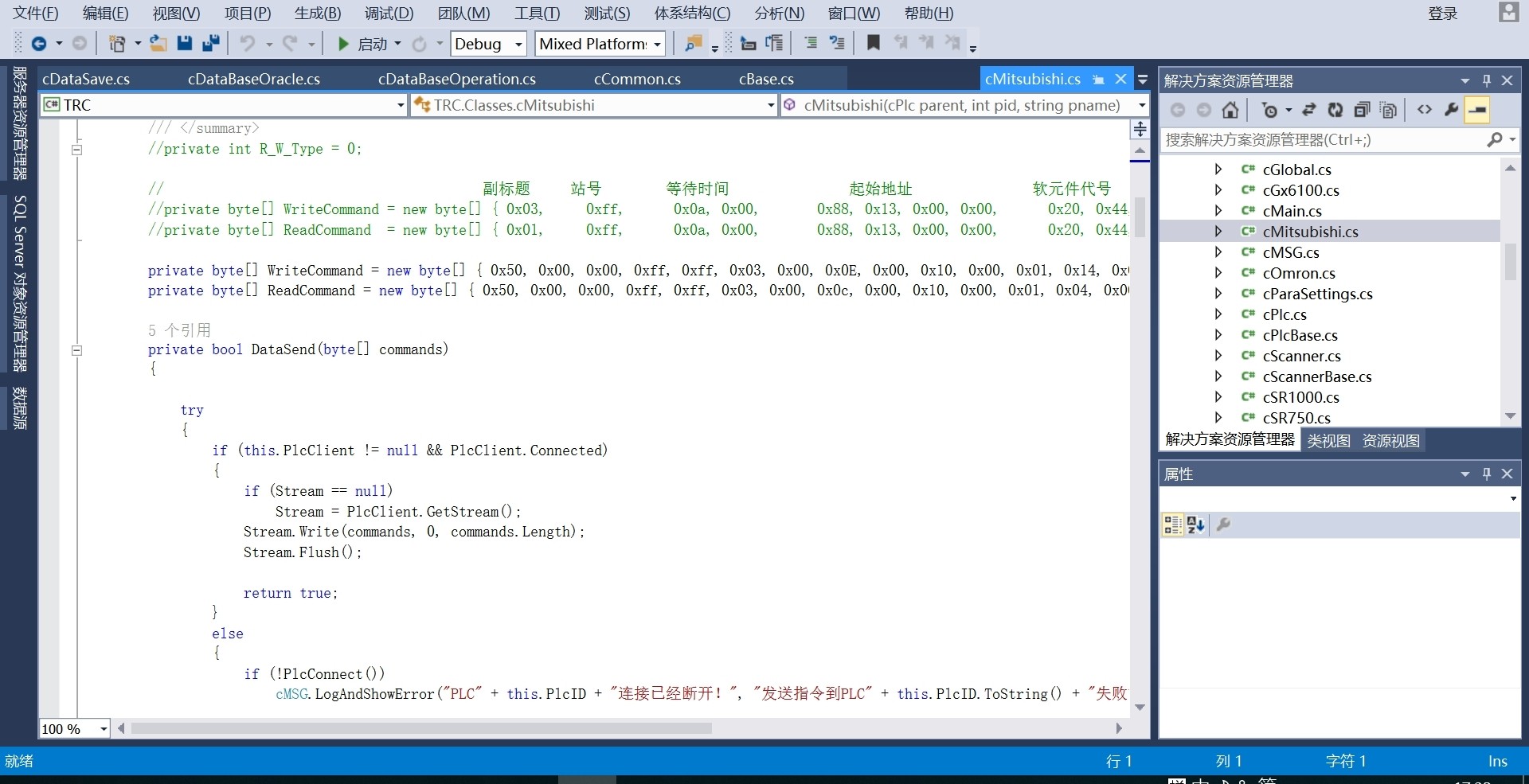The width and height of the screenshot is (1529, 784).
Task: Open the 文件(F) menu
Action: click(36, 13)
